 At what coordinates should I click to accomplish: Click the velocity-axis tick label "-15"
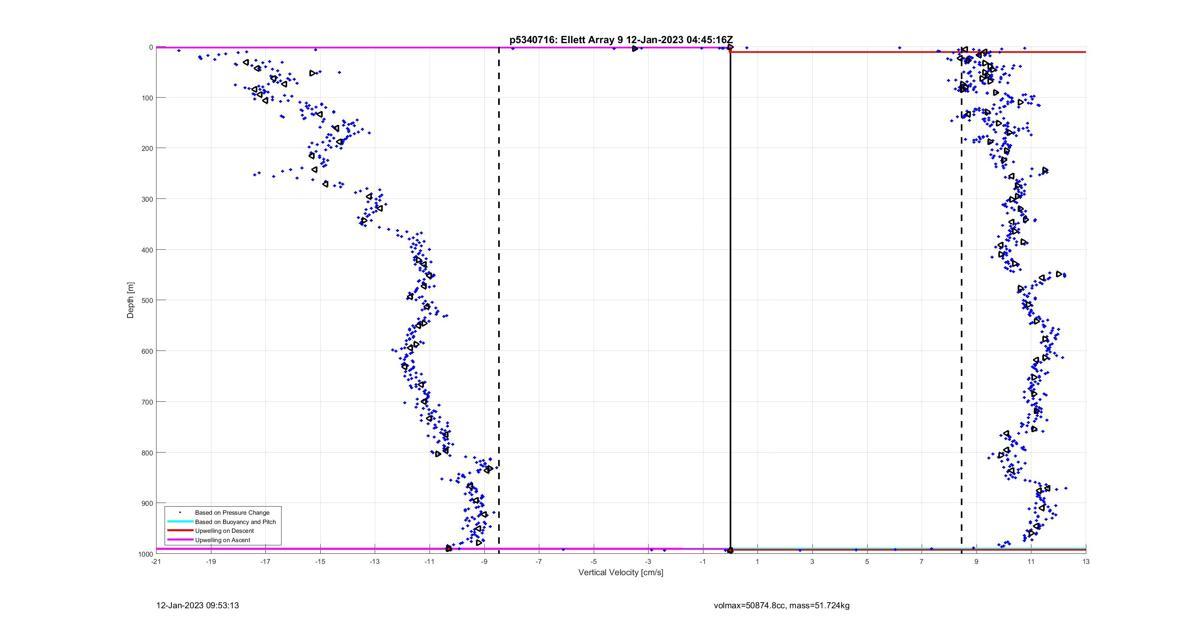click(320, 561)
